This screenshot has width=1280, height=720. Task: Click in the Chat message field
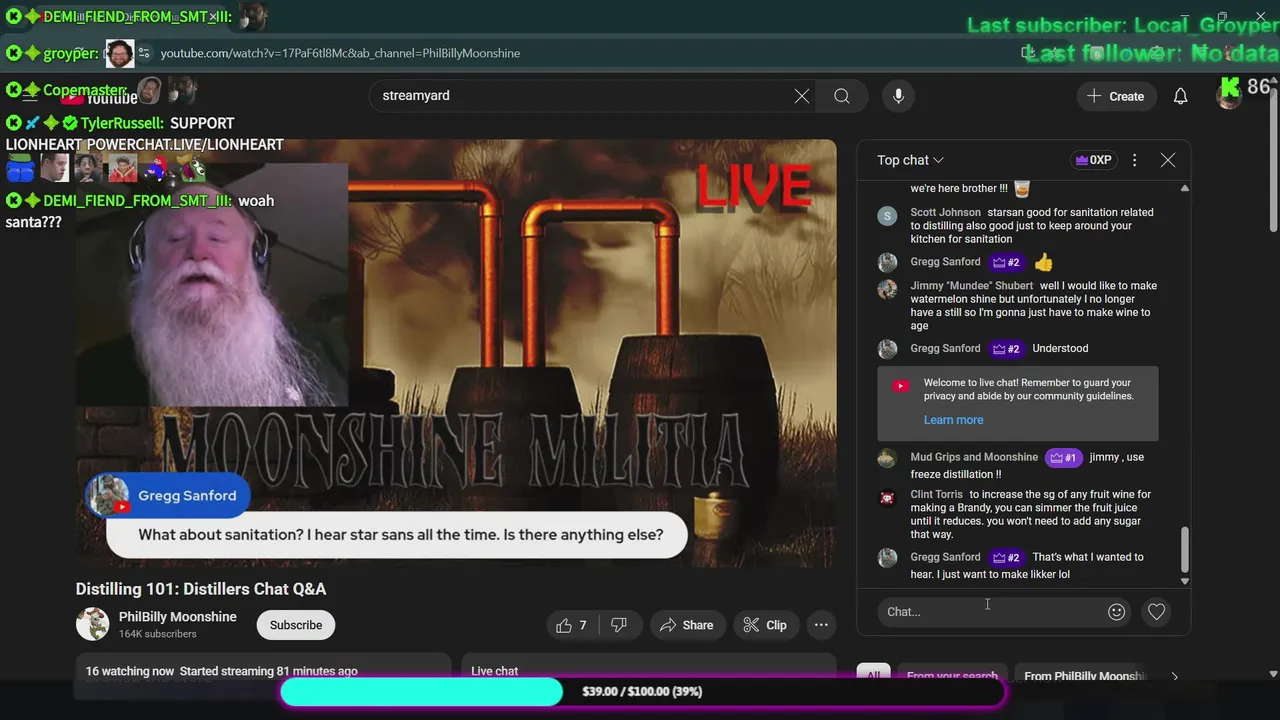[990, 612]
